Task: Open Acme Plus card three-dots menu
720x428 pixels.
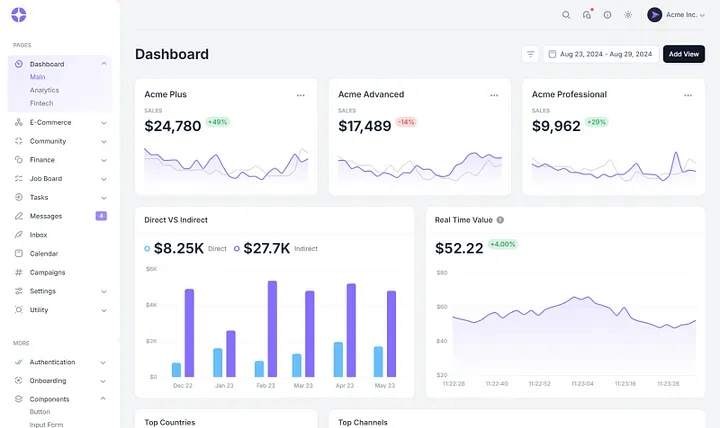Action: 301,95
